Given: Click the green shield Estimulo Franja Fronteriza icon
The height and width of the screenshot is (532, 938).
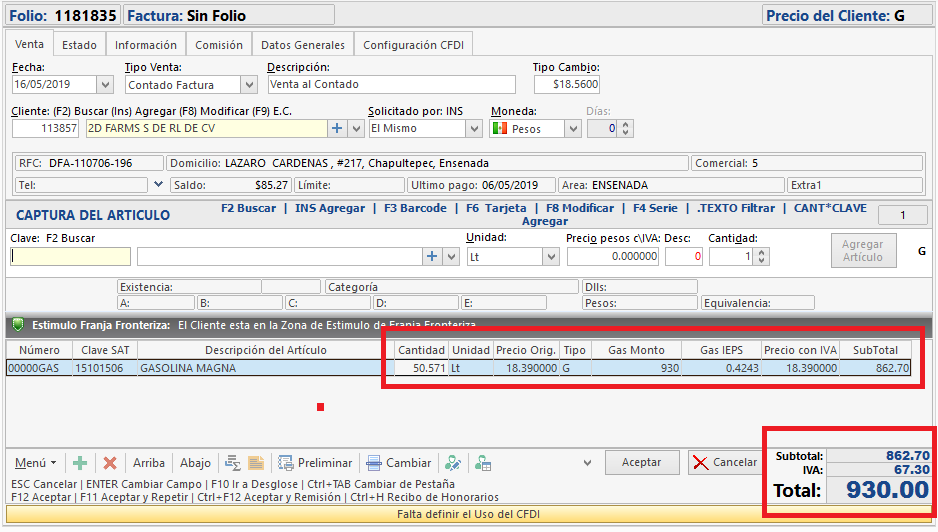Looking at the screenshot, I should (x=18, y=325).
